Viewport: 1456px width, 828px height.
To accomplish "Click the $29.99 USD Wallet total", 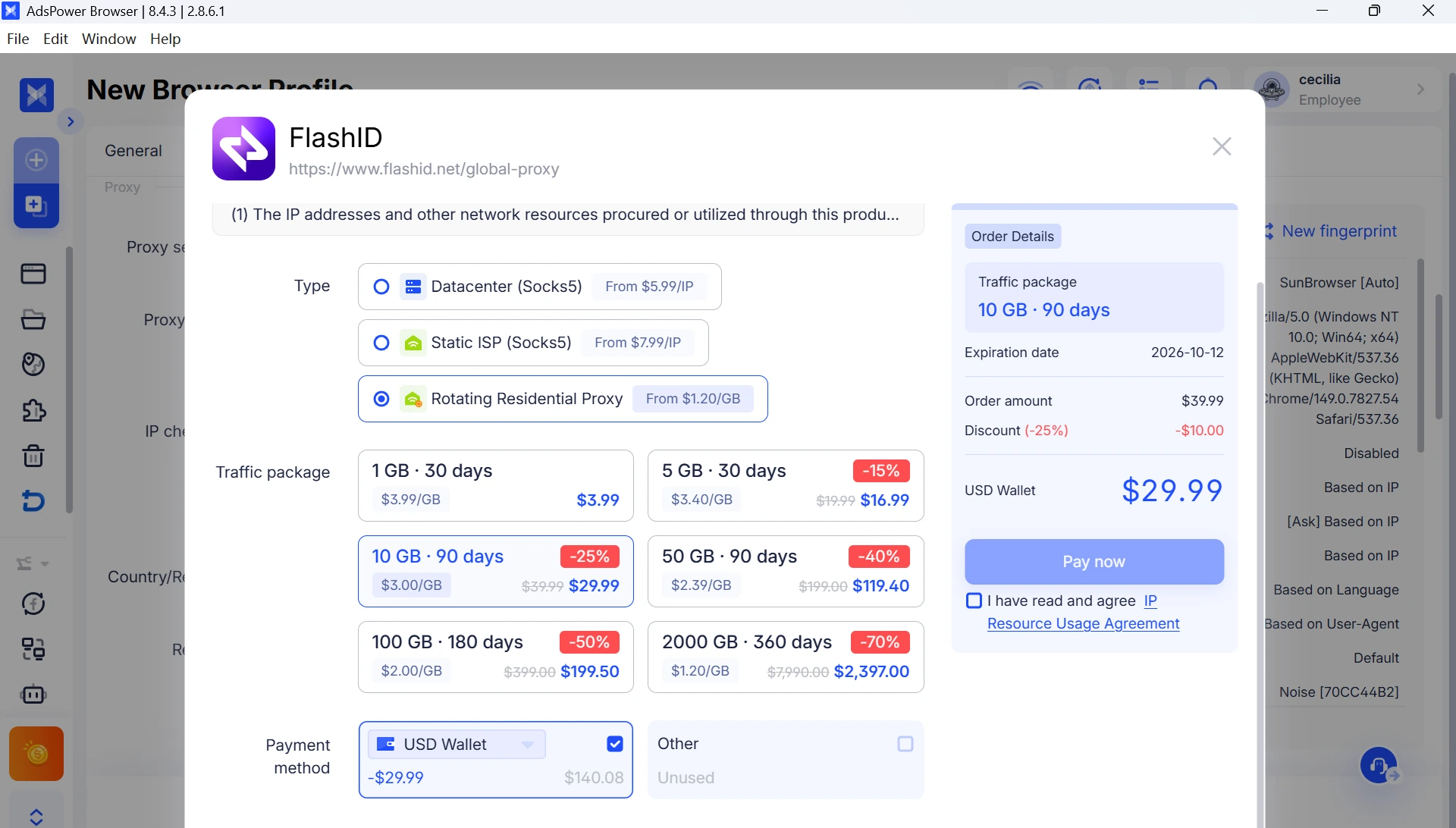I will pos(1172,491).
